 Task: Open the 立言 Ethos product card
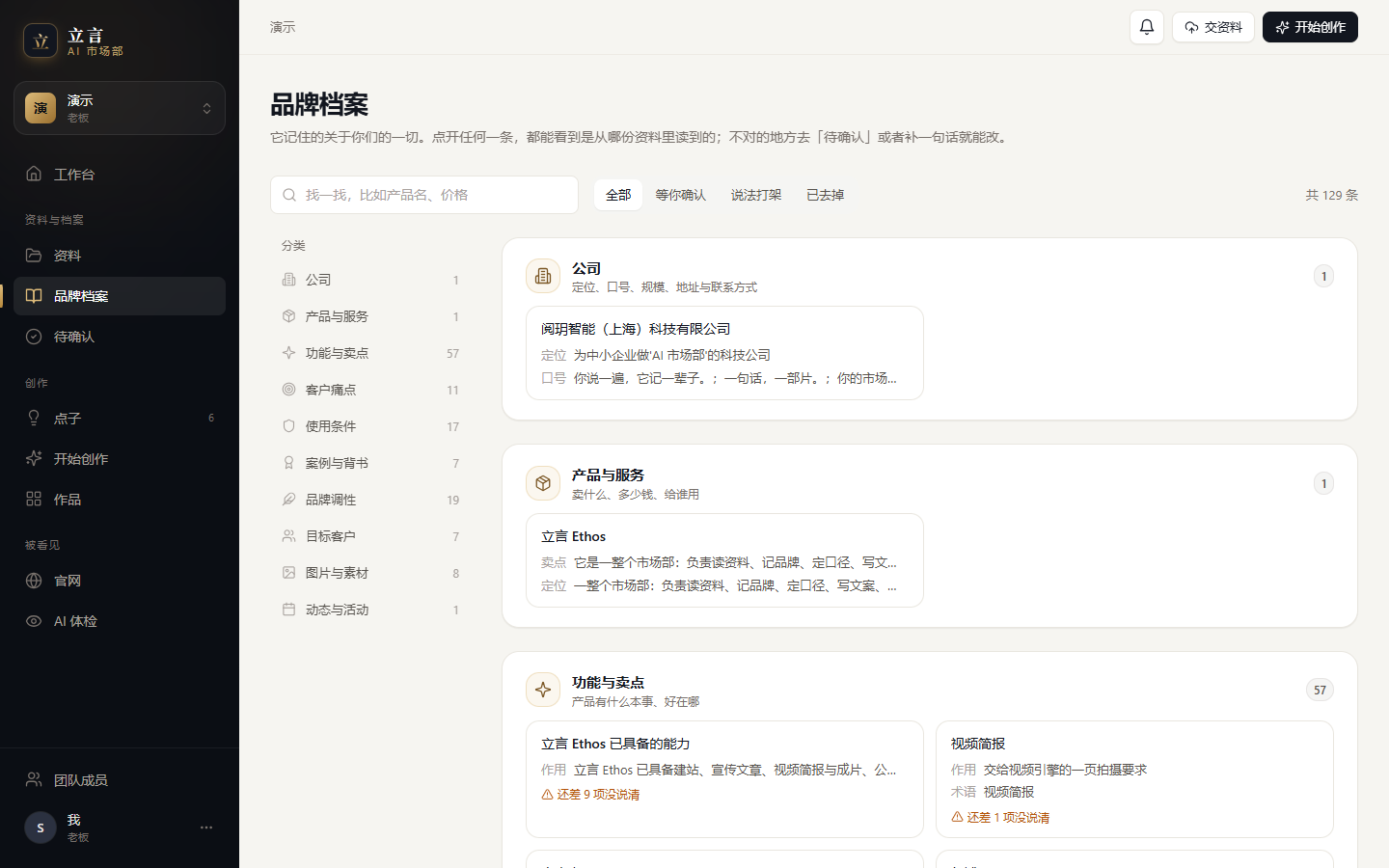coord(724,560)
